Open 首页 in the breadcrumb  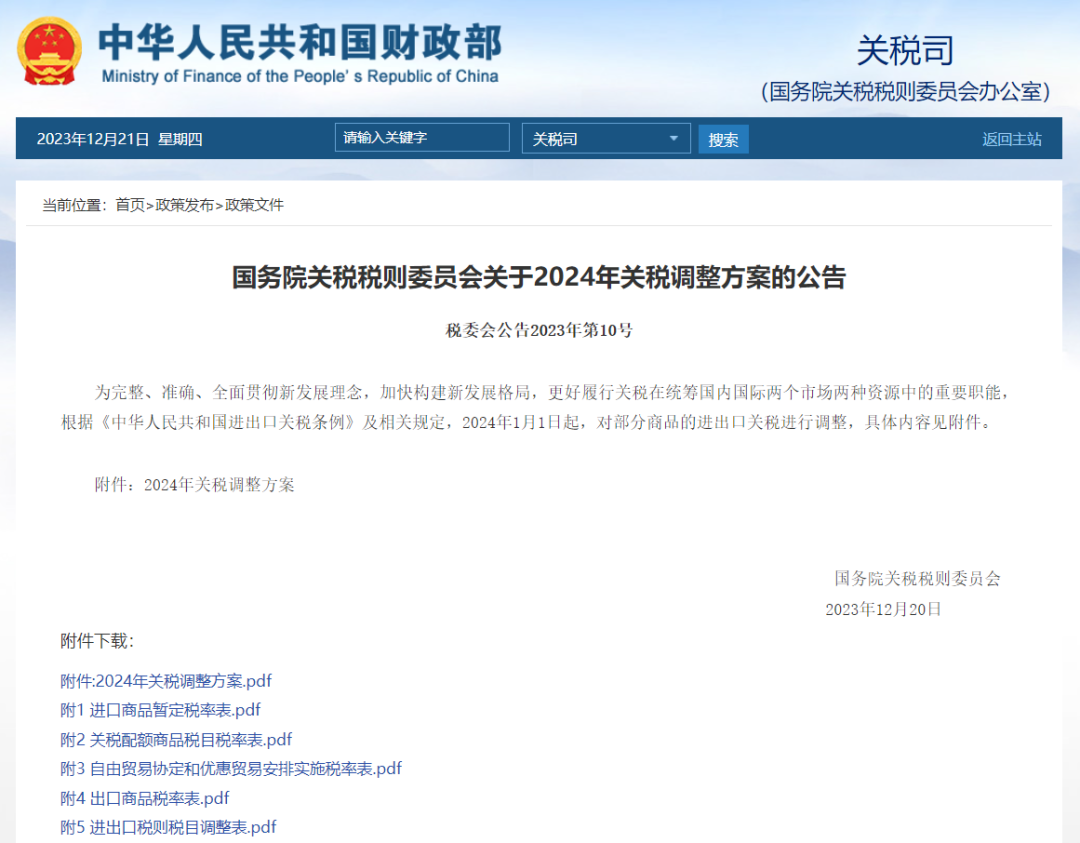click(x=130, y=205)
